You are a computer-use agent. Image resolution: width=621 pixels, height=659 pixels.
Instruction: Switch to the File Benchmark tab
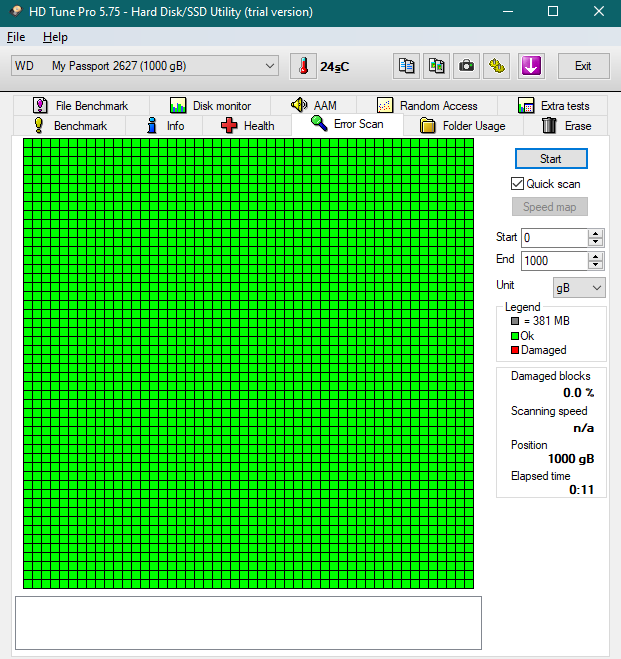tap(81, 105)
